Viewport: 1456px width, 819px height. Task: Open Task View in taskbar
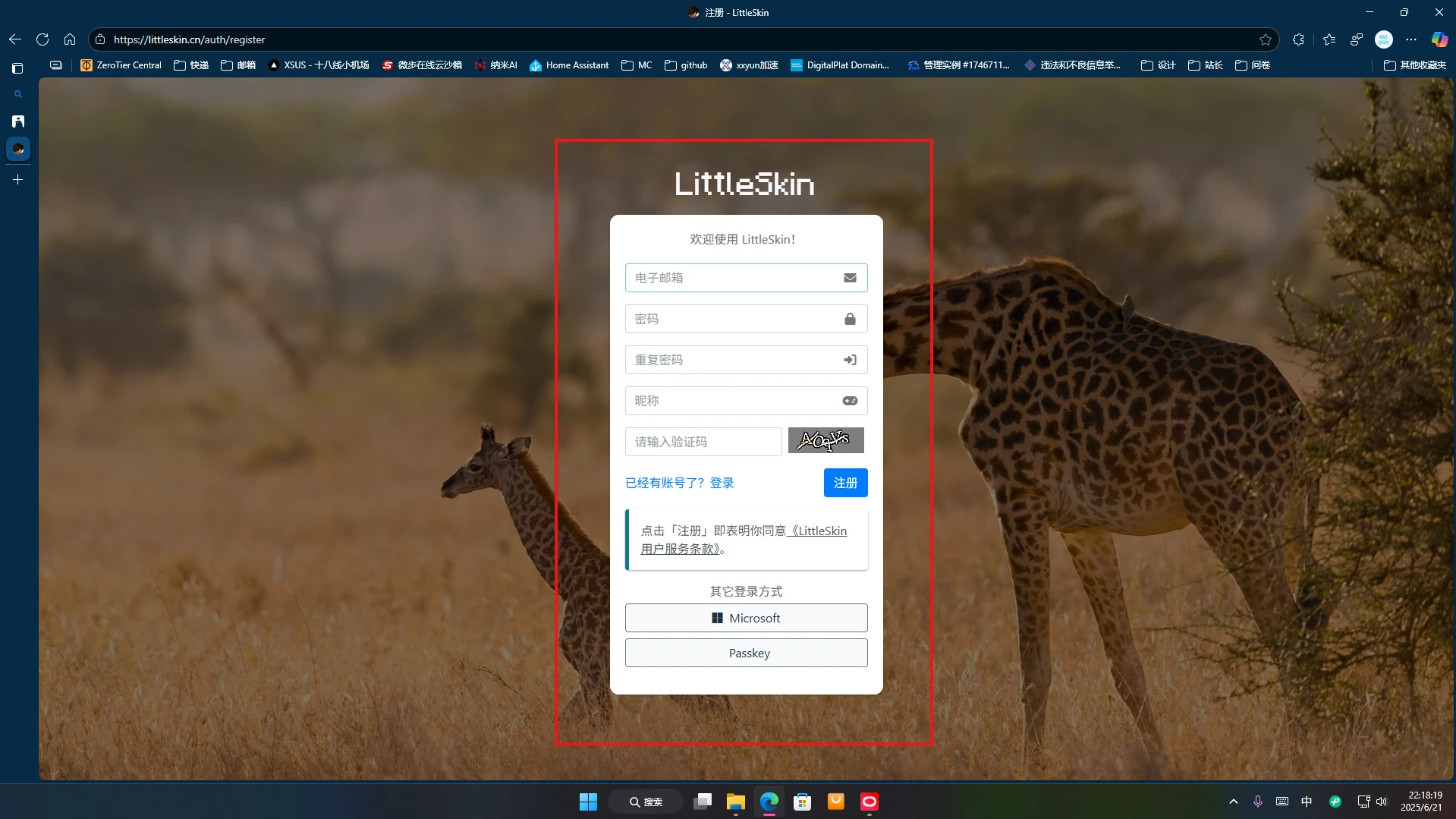point(703,802)
